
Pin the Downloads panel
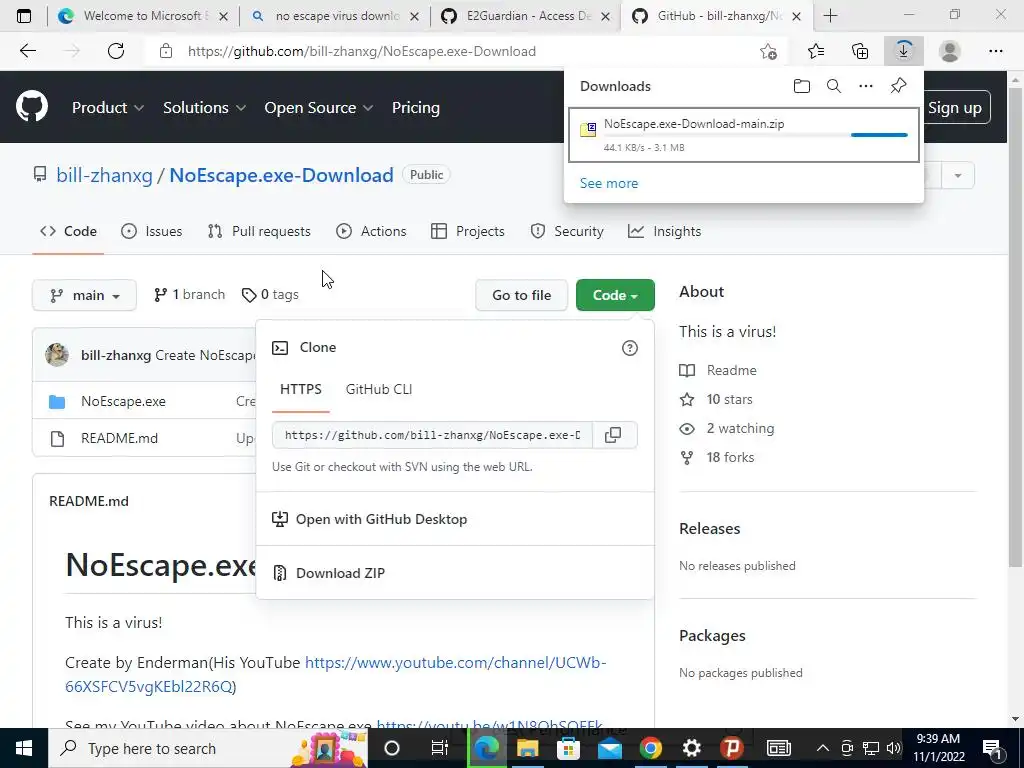coord(899,86)
